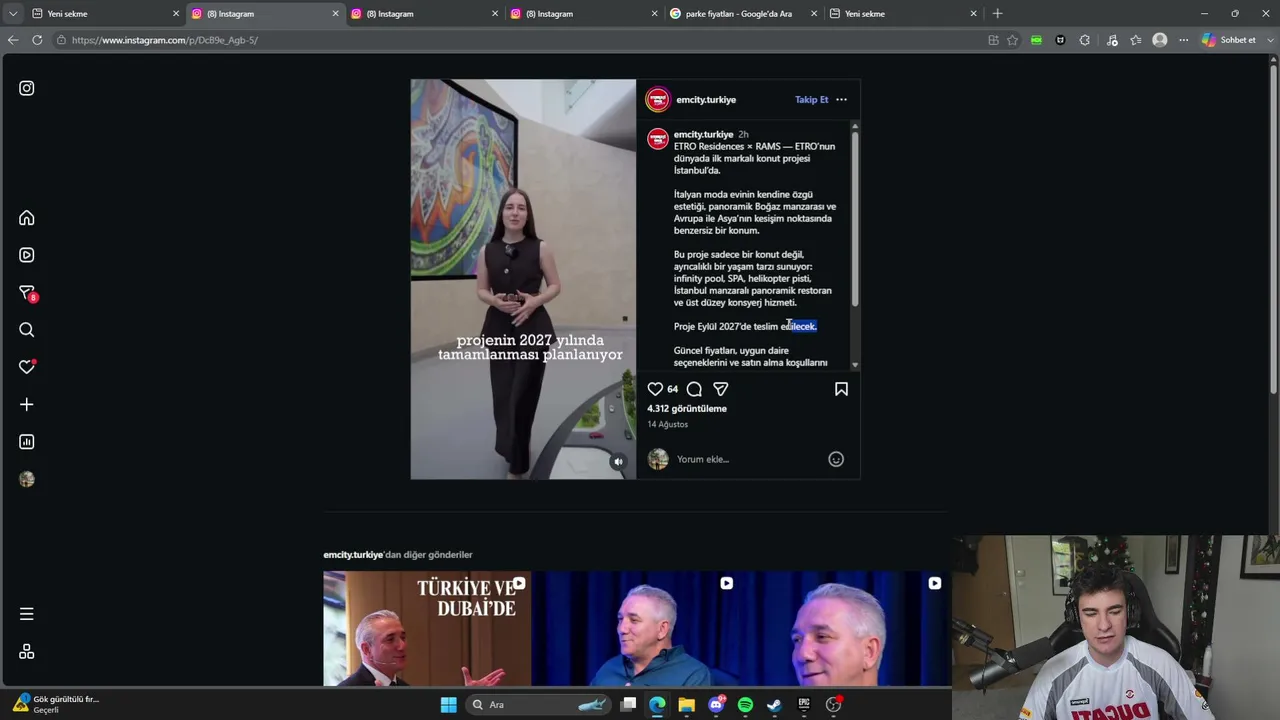The width and height of the screenshot is (1280, 720).
Task: Open the comment bubble icon on post
Action: pyautogui.click(x=694, y=389)
